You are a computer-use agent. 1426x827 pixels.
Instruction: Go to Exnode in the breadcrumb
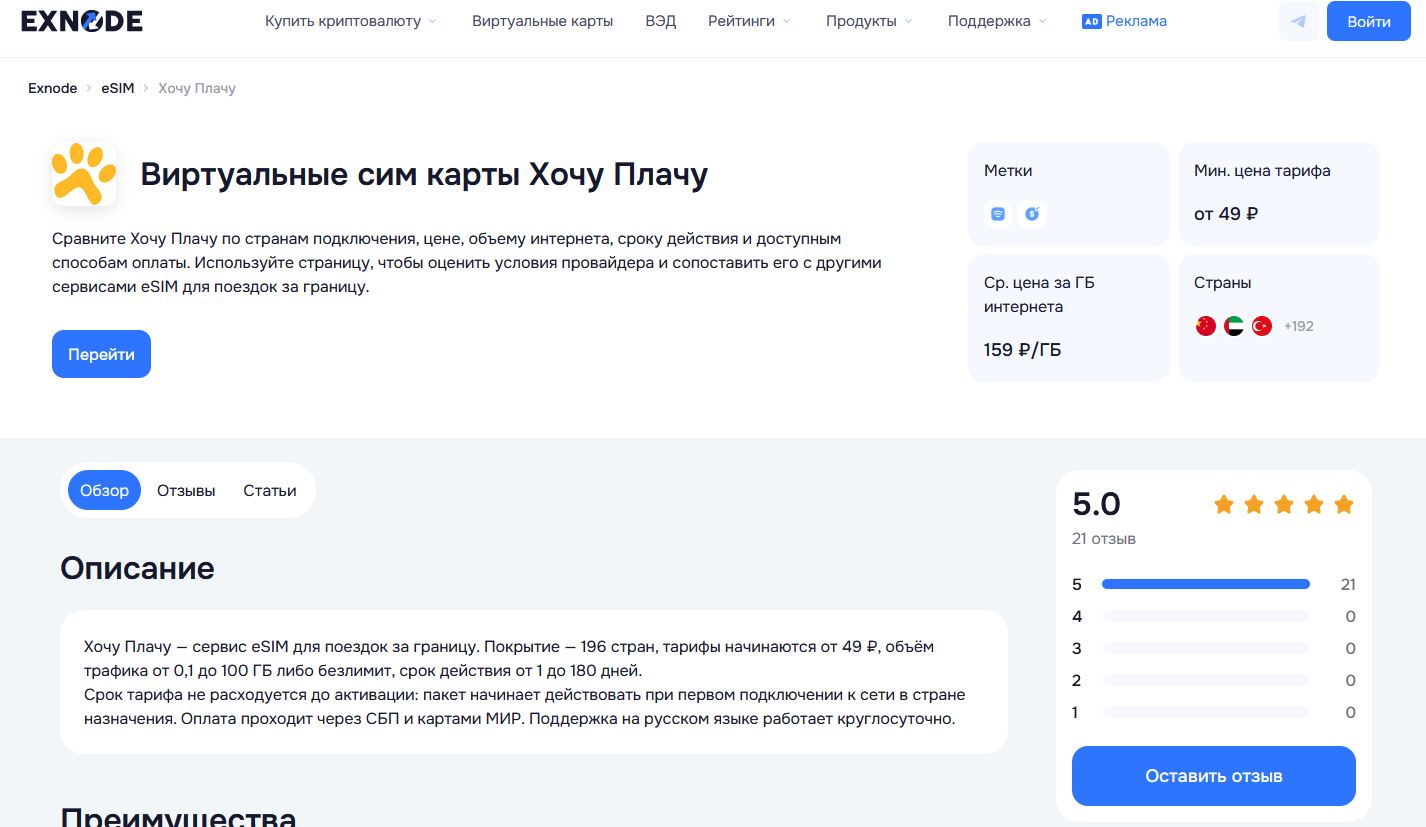click(x=53, y=88)
